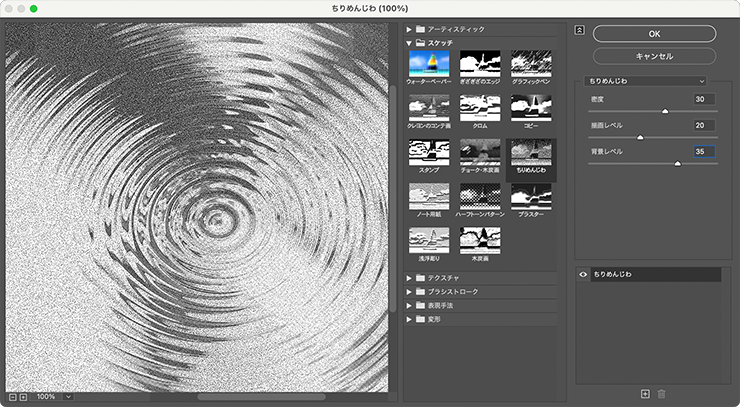
Task: Click the zoom out minus icon
Action: point(11,397)
